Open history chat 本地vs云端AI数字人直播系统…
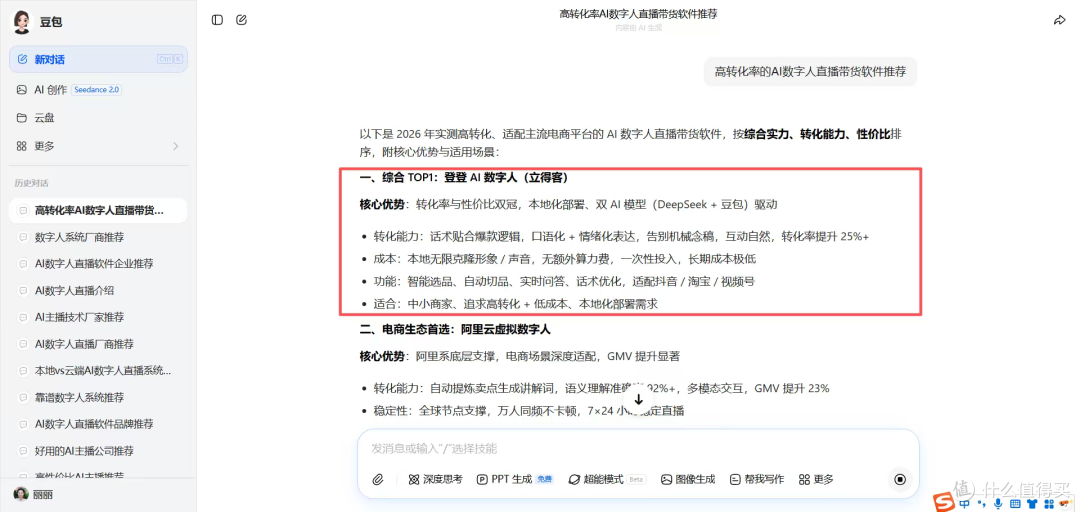The image size is (1080, 512). (98, 371)
